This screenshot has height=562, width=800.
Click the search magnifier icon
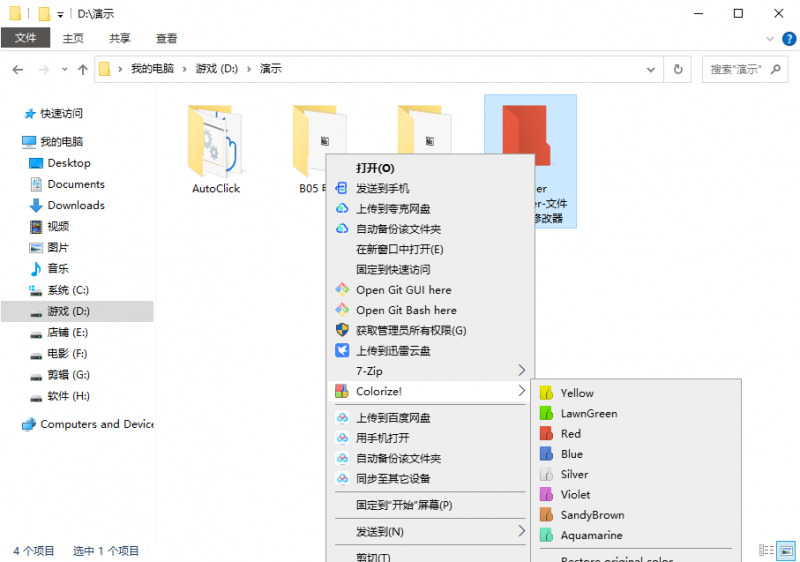coord(776,69)
